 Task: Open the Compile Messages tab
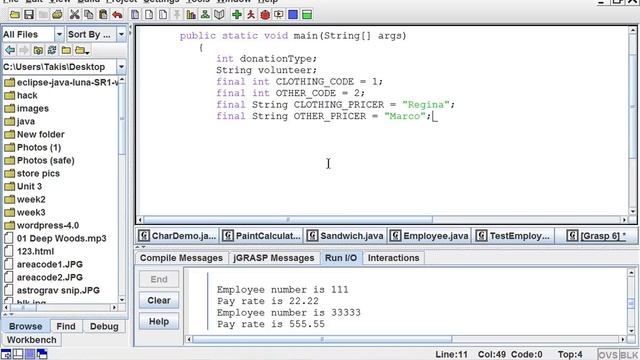[x=181, y=258]
